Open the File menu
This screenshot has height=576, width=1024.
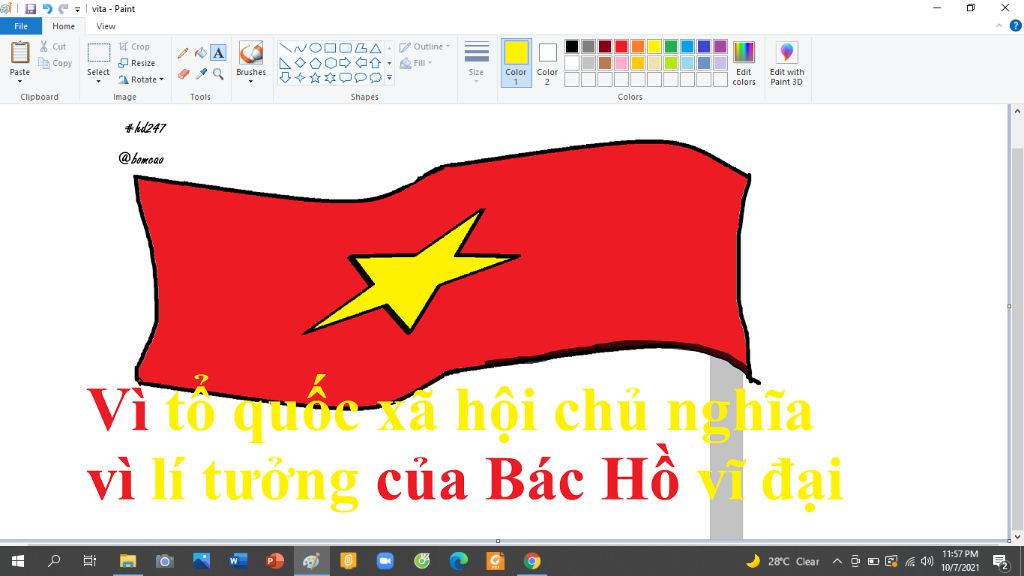coord(21,26)
